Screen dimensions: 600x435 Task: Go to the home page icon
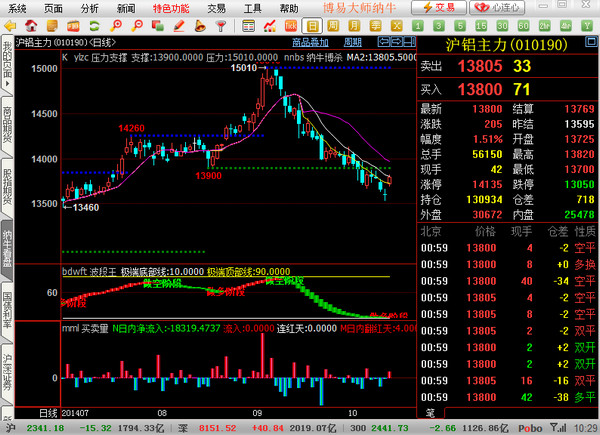(x=31, y=26)
